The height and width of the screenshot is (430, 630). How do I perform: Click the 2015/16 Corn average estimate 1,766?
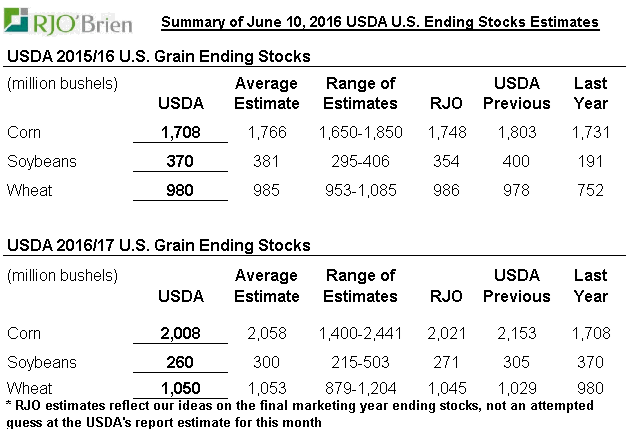click(x=266, y=132)
